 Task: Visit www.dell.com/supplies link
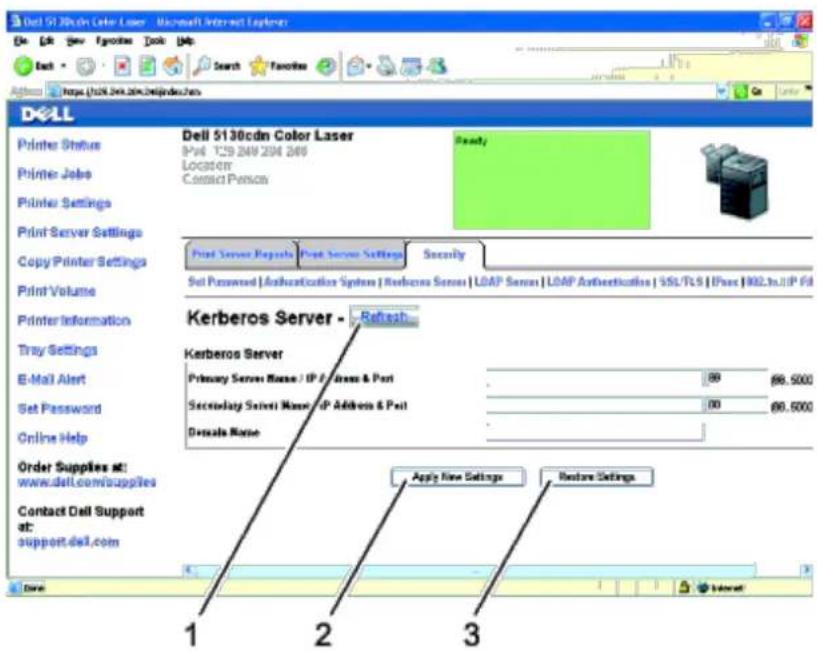(87, 482)
